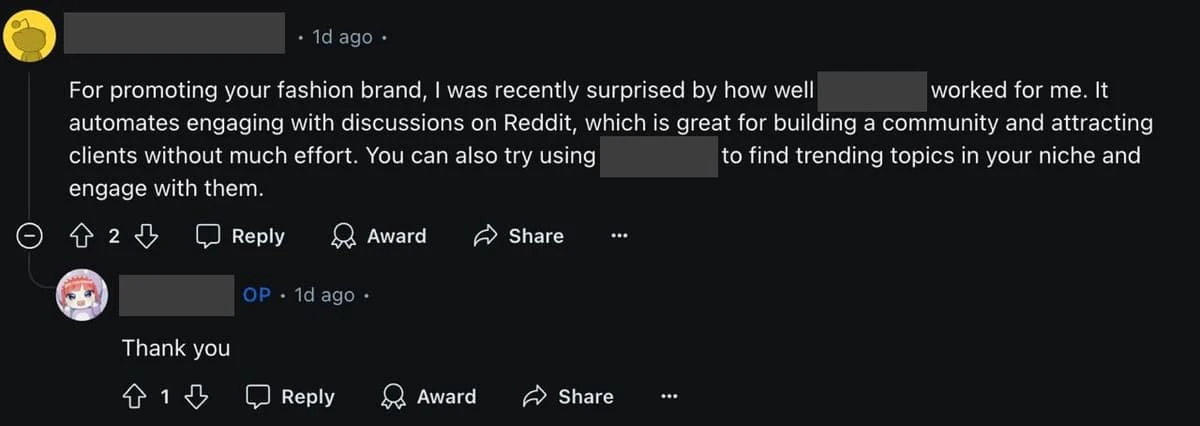The image size is (1200, 426).
Task: Give an Award to the top comment
Action: (x=379, y=236)
